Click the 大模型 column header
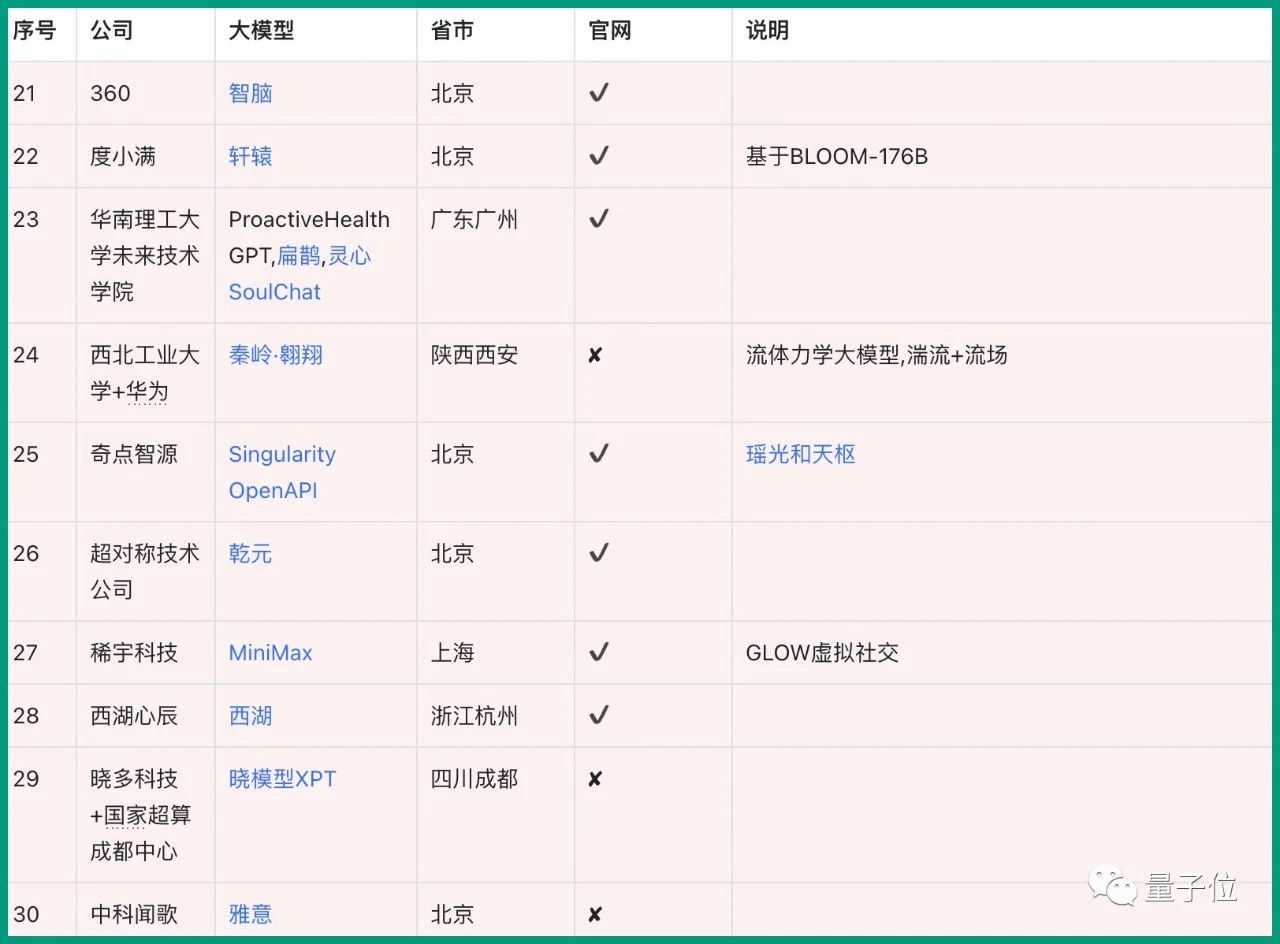The width and height of the screenshot is (1280, 944). [x=261, y=31]
